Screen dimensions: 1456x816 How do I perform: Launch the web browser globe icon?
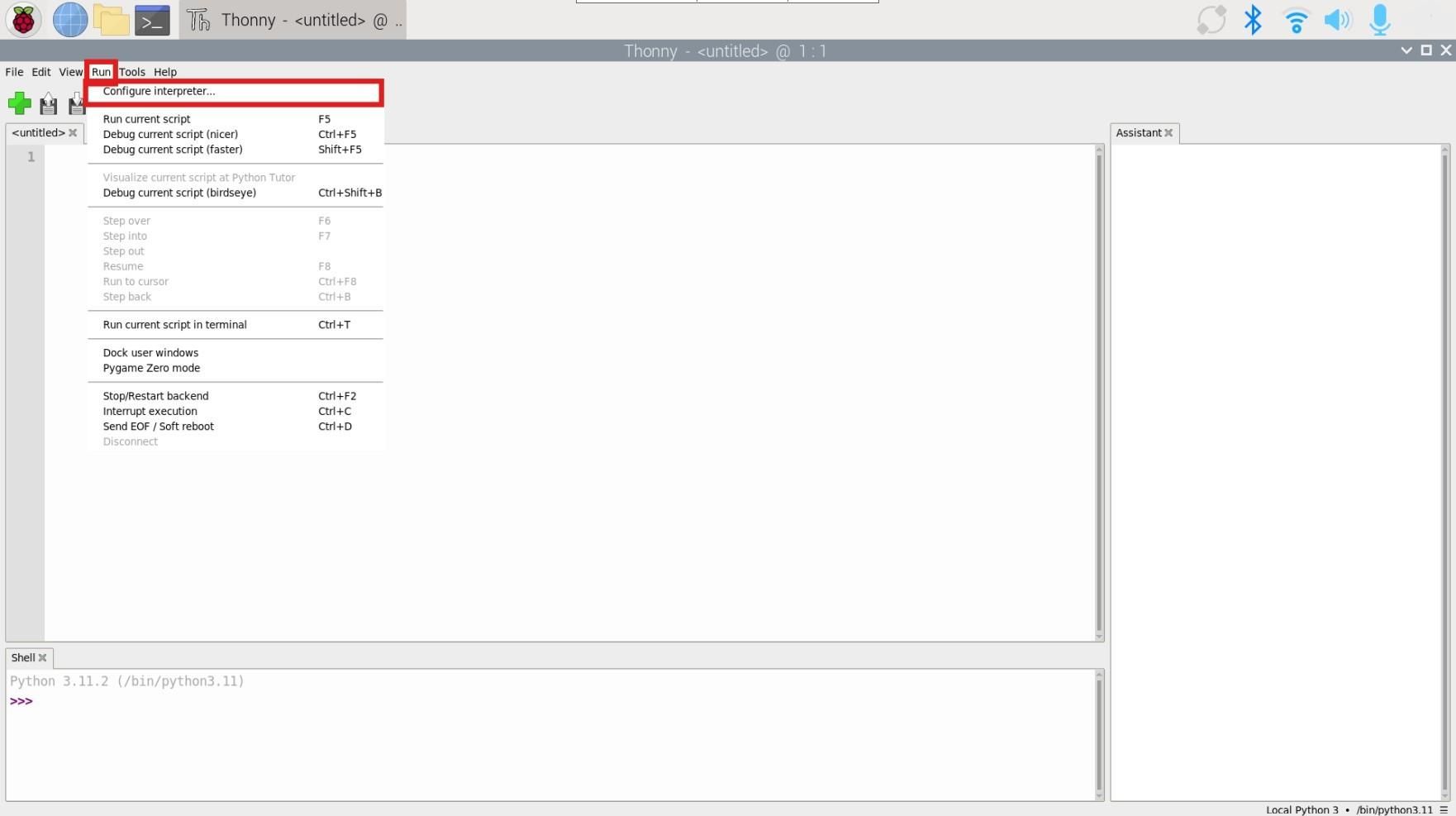70,19
